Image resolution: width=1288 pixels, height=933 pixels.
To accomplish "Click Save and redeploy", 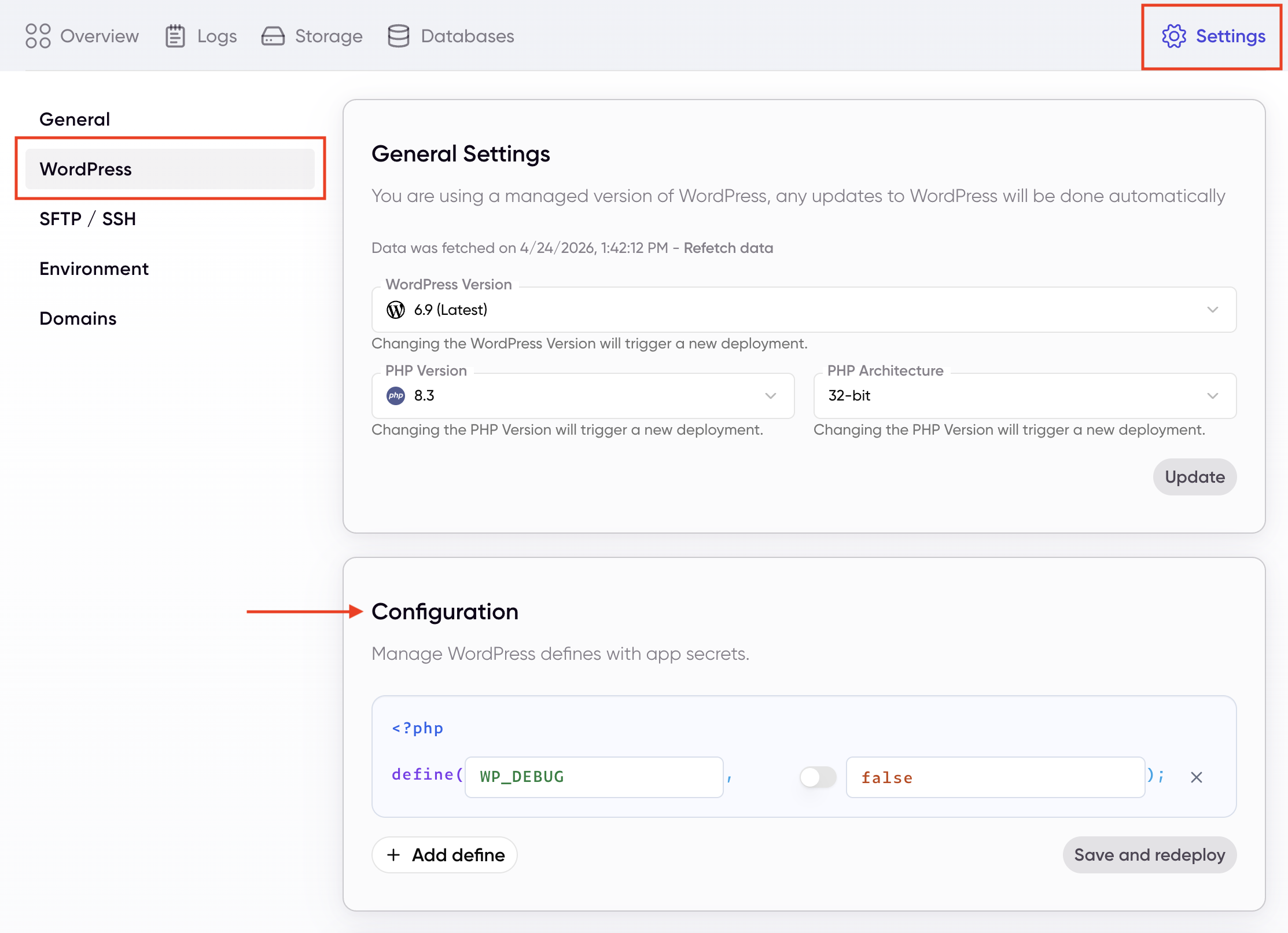I will point(1149,855).
